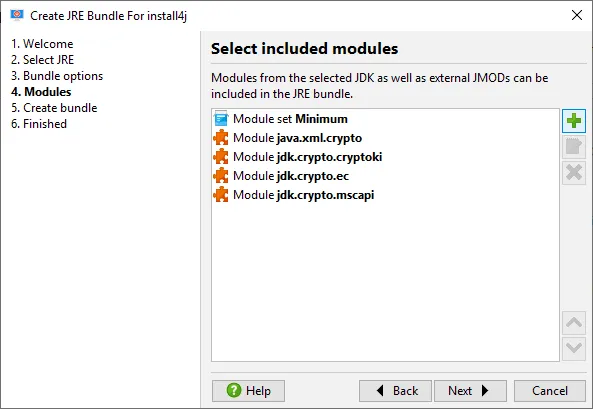Click the edit module icon
The height and width of the screenshot is (409, 593).
[574, 147]
